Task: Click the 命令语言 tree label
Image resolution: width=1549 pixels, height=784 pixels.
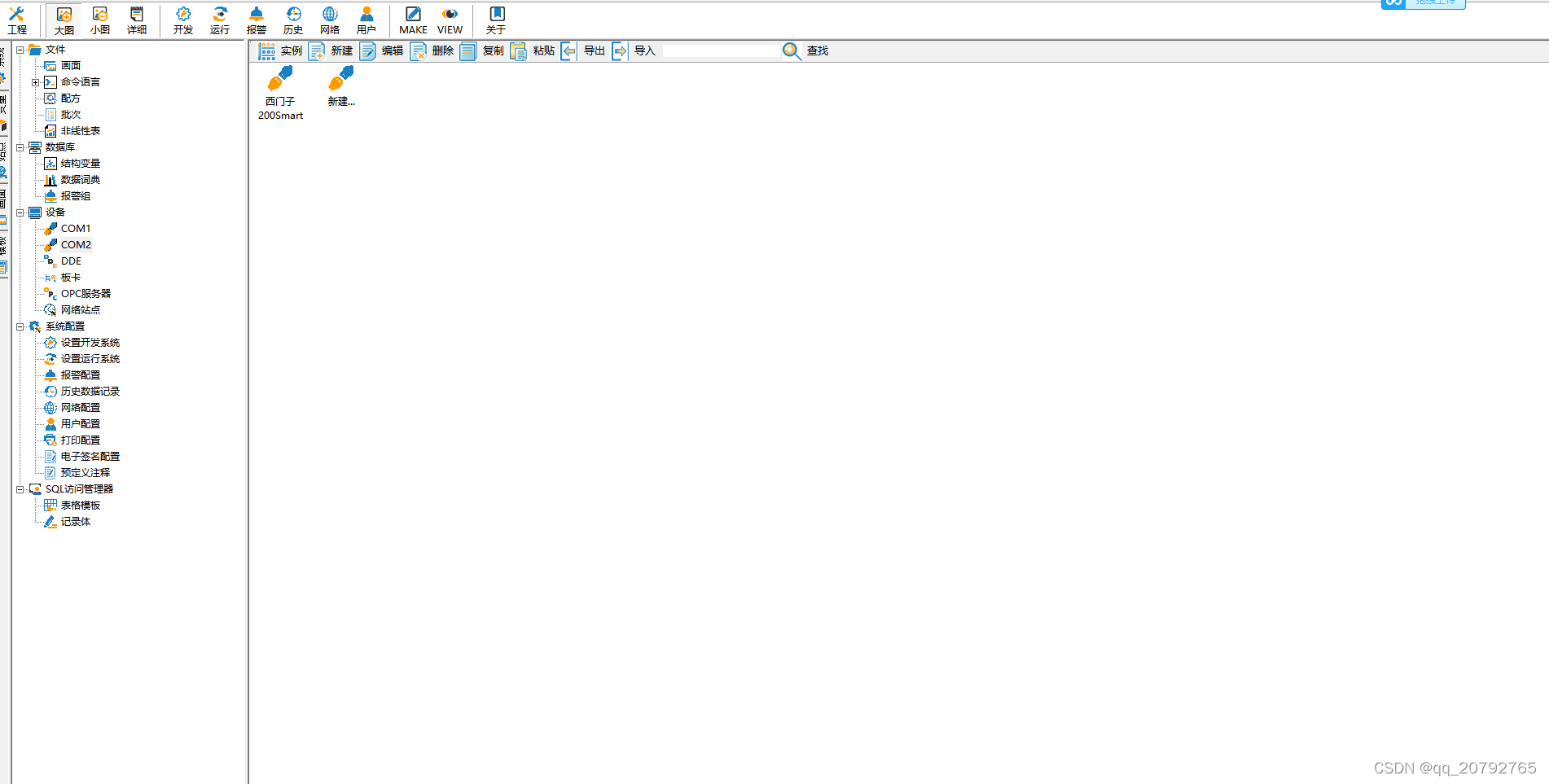Action: [x=81, y=82]
